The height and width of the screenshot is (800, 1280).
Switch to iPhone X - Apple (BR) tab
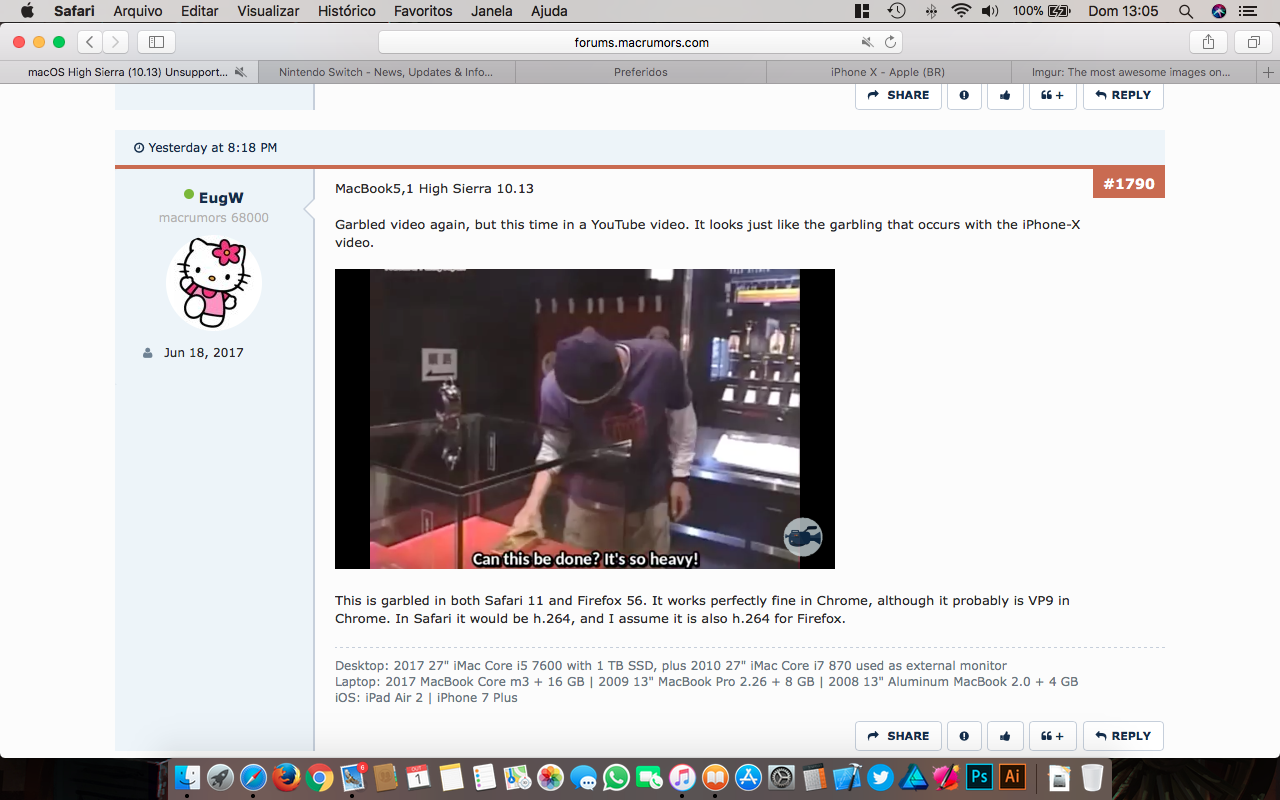pyautogui.click(x=888, y=72)
